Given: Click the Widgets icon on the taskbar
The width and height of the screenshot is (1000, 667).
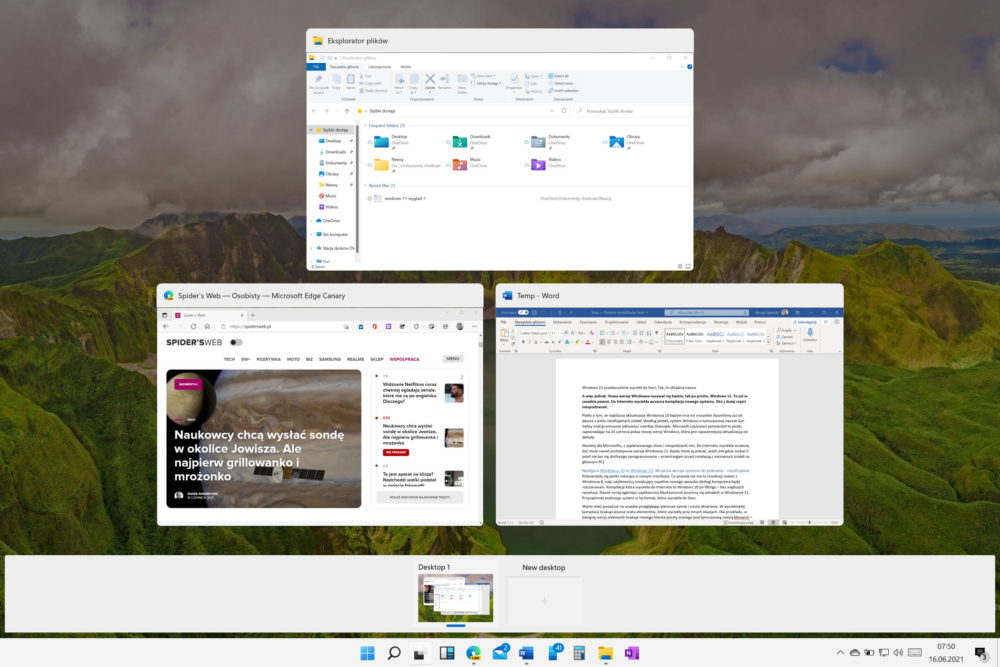Looking at the screenshot, I should click(x=447, y=653).
